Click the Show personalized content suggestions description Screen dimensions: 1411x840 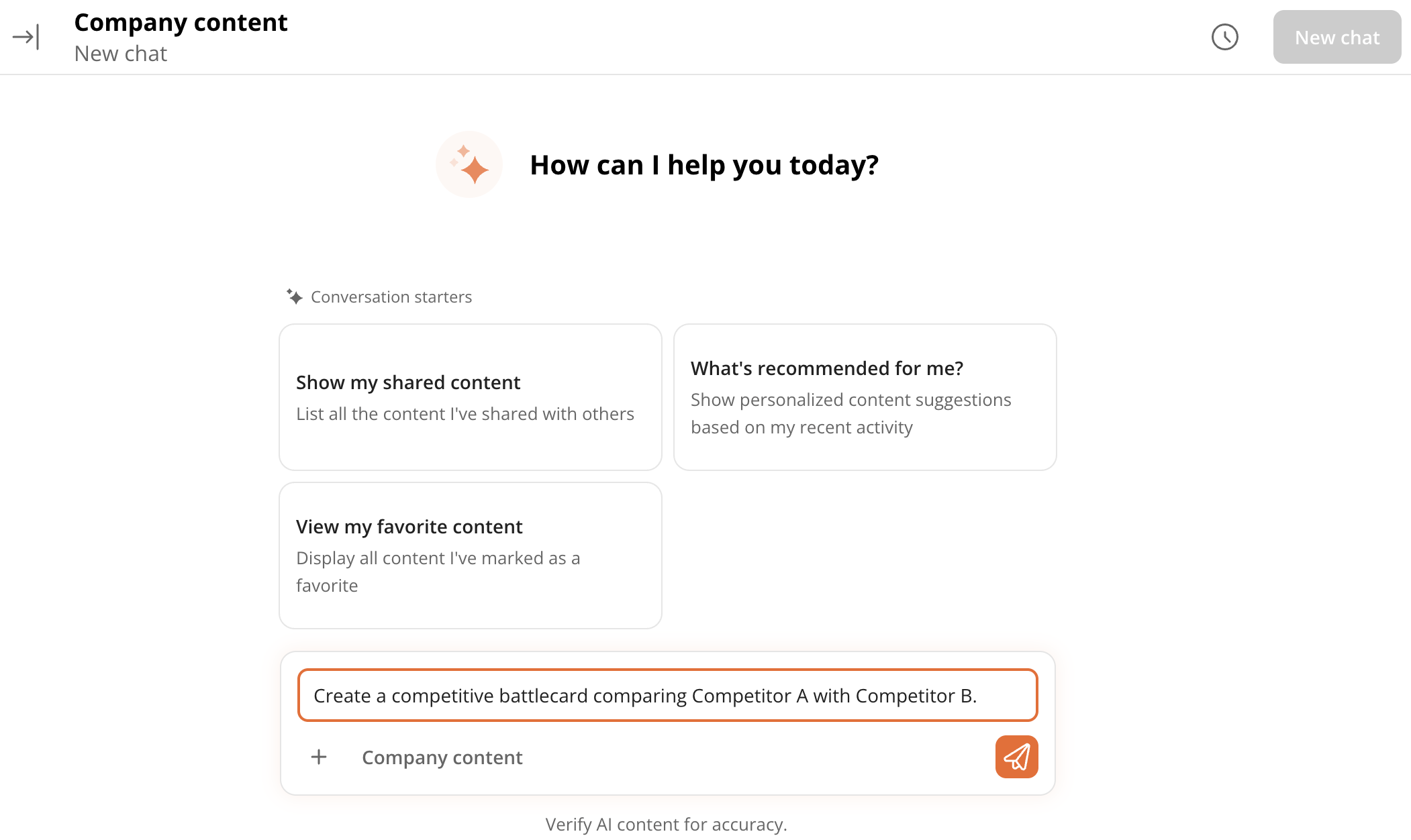coord(851,413)
